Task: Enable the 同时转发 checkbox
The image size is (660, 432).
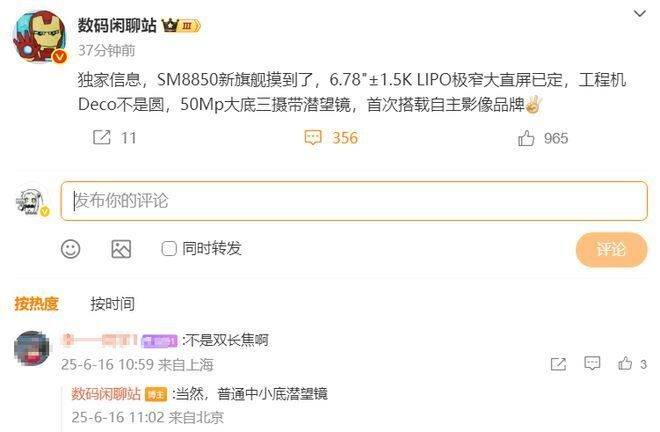Action: click(169, 248)
